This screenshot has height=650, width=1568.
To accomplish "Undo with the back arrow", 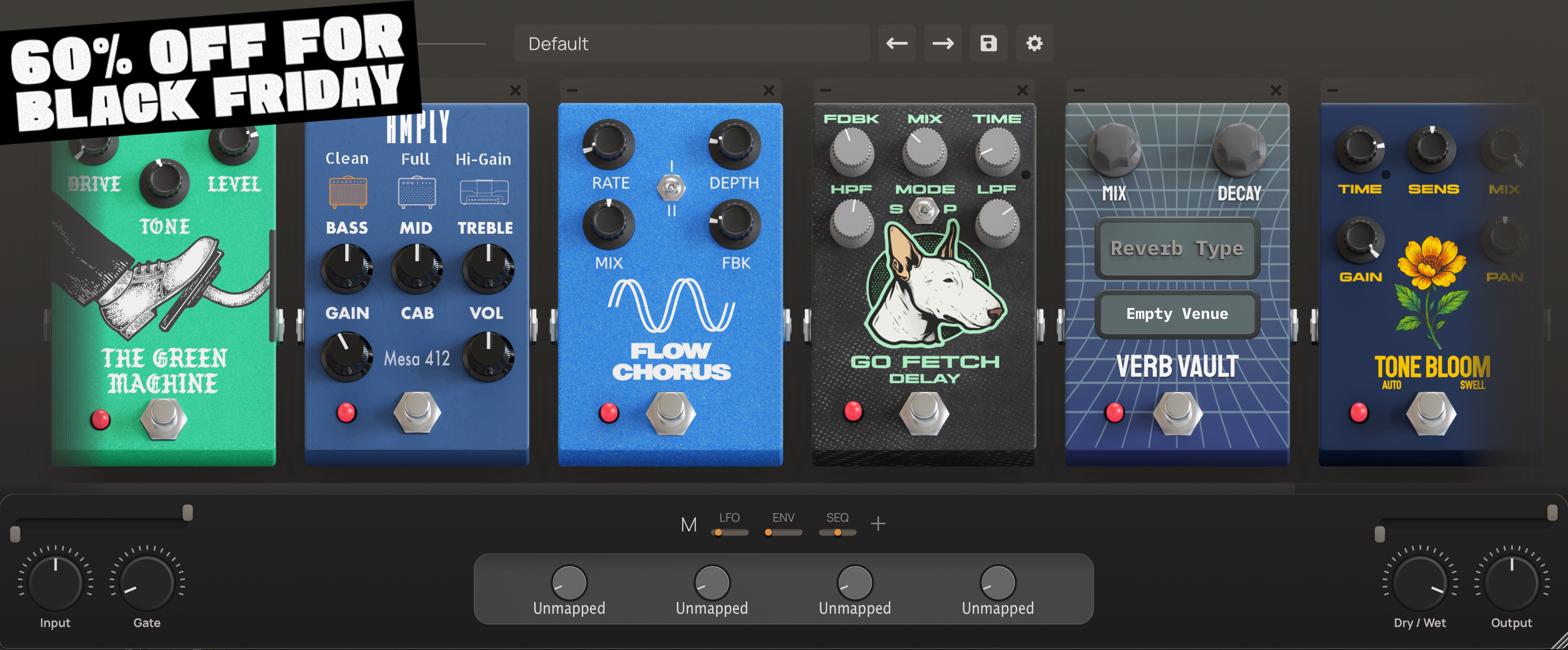I will tap(896, 43).
